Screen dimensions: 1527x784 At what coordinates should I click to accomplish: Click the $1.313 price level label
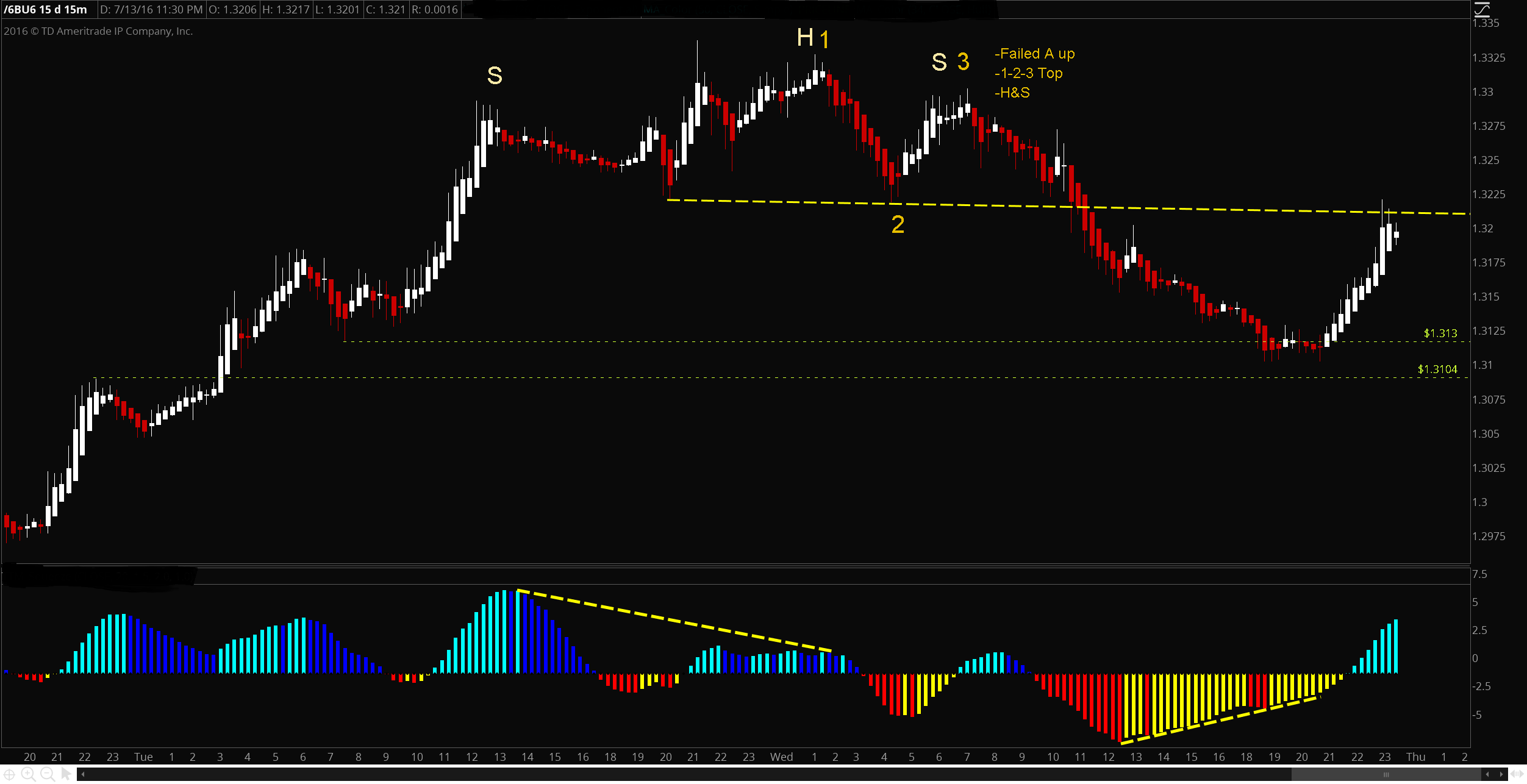click(x=1440, y=333)
